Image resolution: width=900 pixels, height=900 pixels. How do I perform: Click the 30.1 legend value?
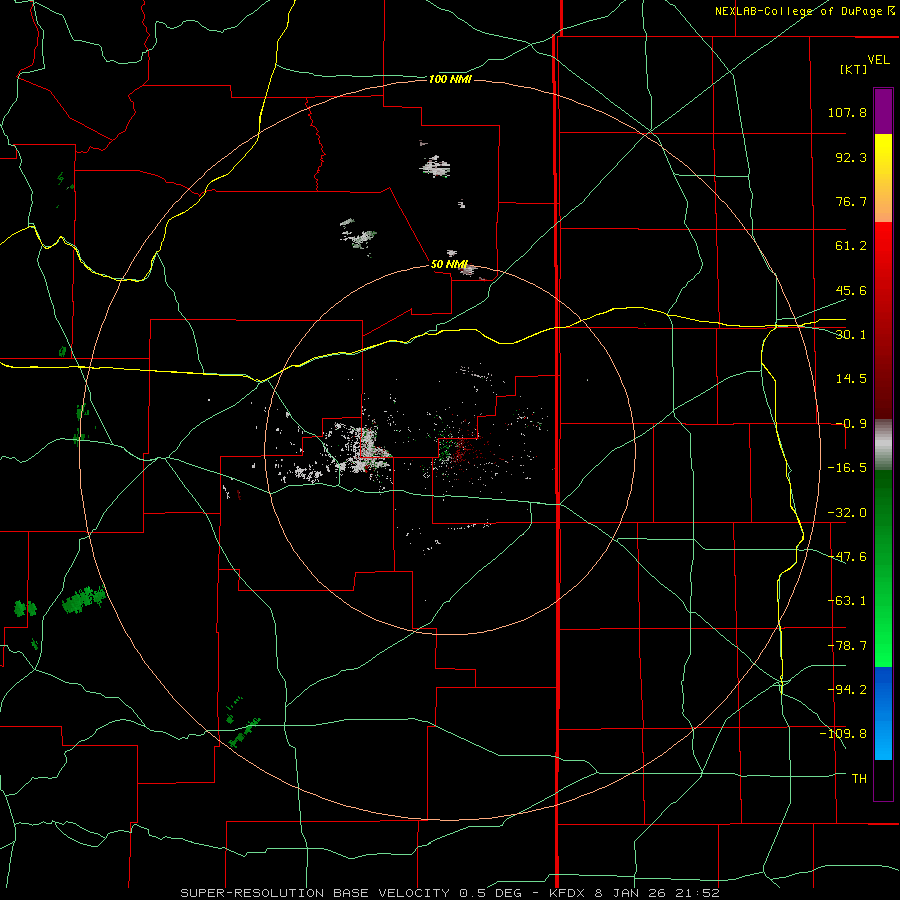click(x=851, y=335)
